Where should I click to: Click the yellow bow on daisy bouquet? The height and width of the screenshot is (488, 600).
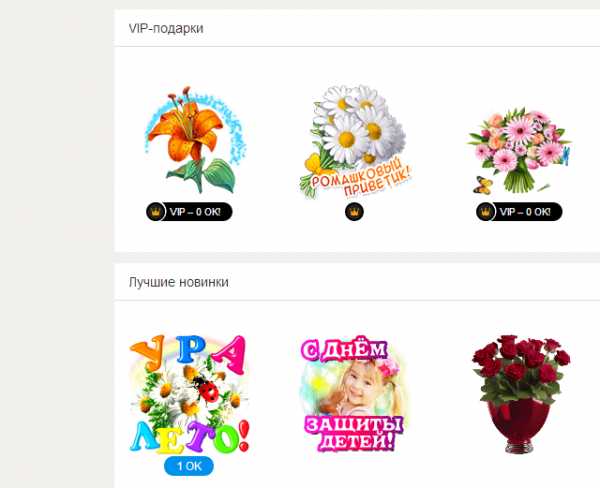click(316, 163)
